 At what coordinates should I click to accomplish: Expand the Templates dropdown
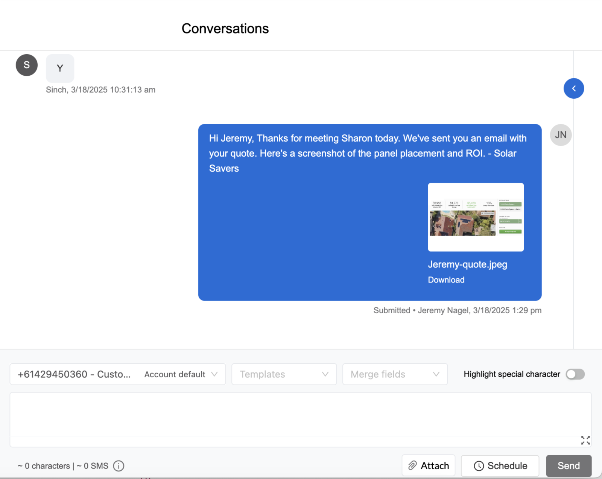(283, 374)
